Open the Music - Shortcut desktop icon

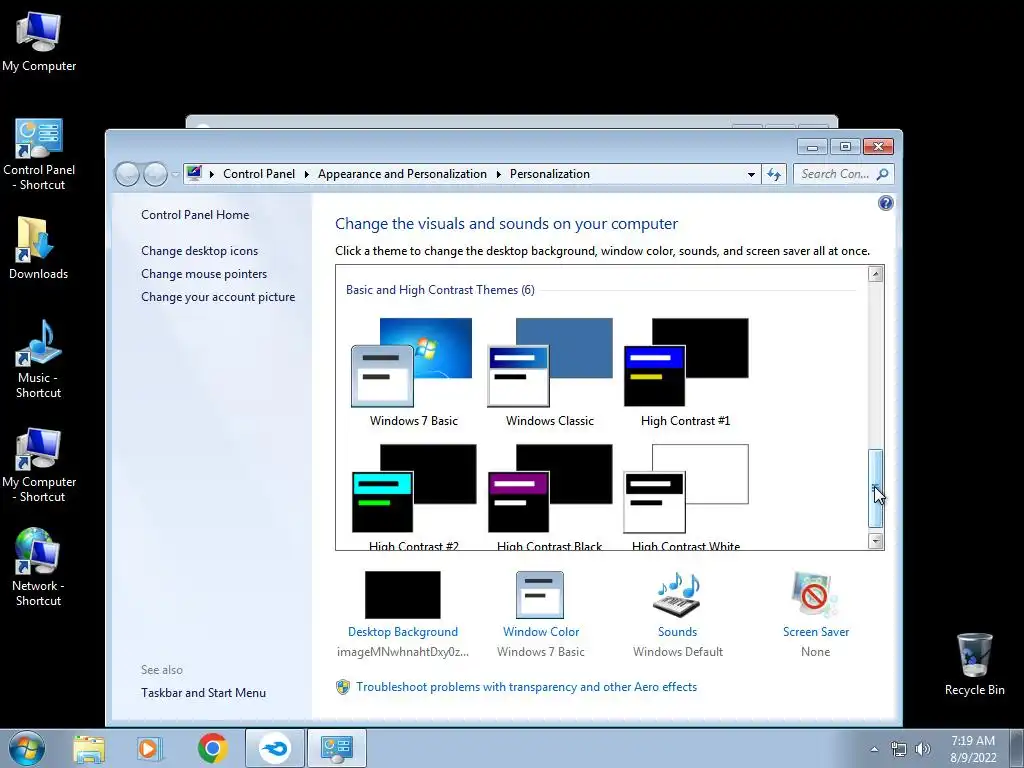(38, 359)
